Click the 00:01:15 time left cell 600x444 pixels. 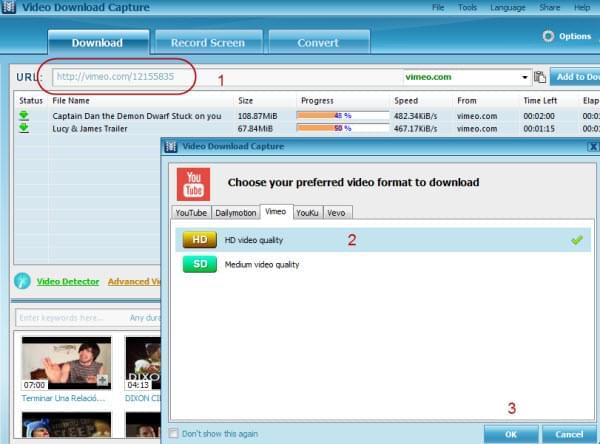pos(539,129)
